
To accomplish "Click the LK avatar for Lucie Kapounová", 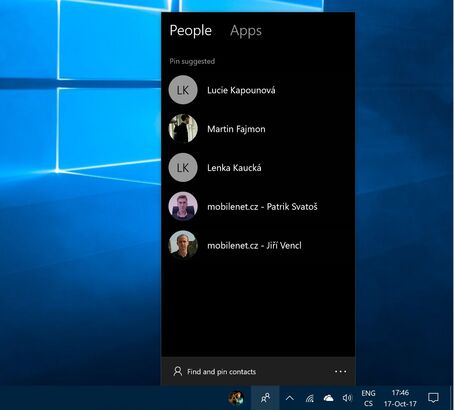I will [183, 90].
